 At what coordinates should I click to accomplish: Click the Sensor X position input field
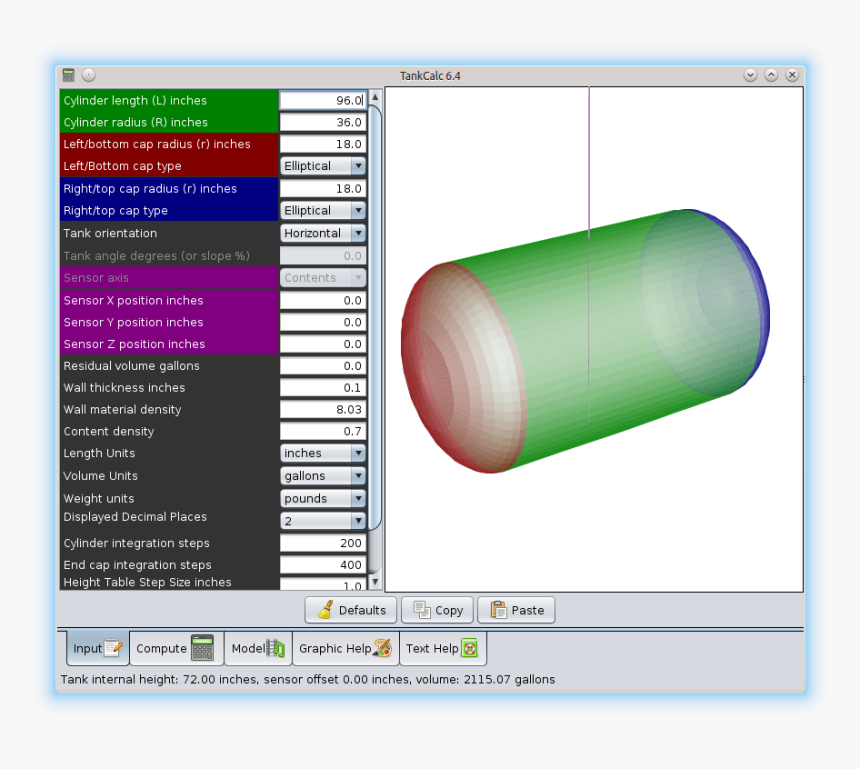(320, 300)
